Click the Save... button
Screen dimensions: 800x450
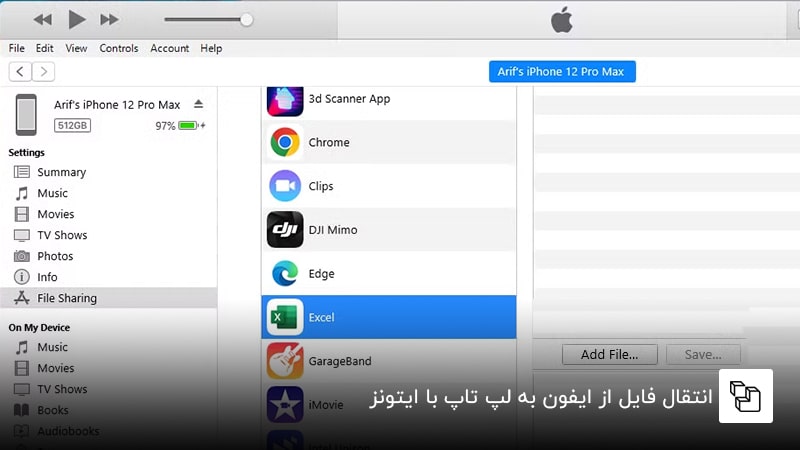click(x=703, y=355)
